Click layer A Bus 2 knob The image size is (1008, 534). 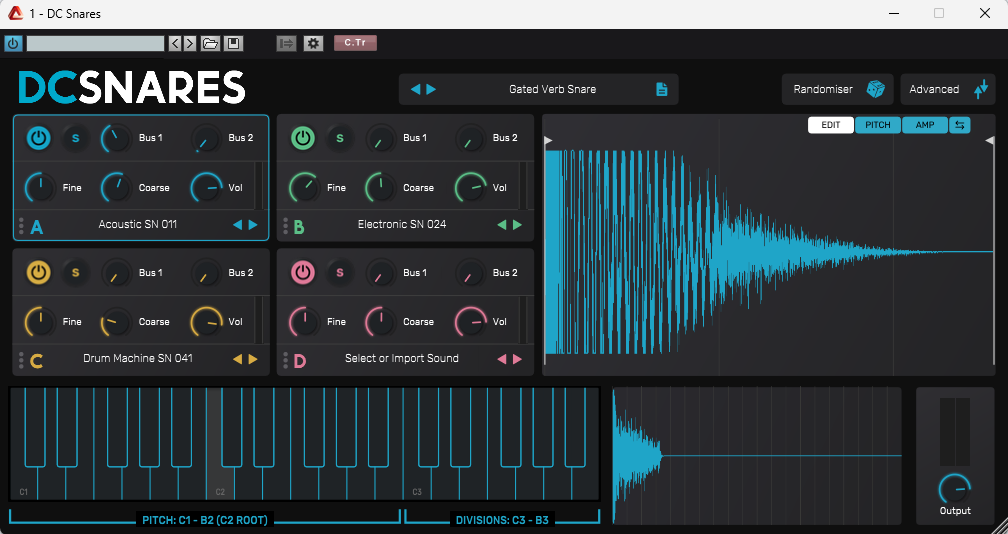(206, 138)
